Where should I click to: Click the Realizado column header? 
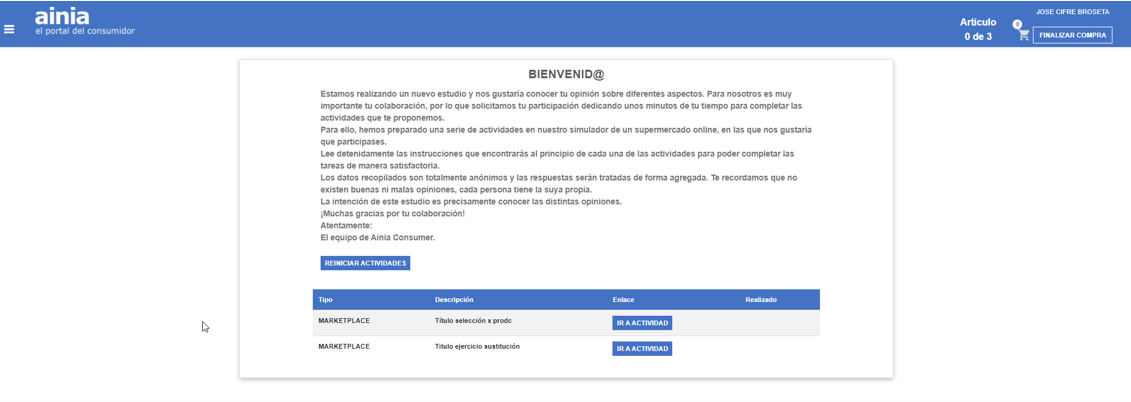pos(760,300)
